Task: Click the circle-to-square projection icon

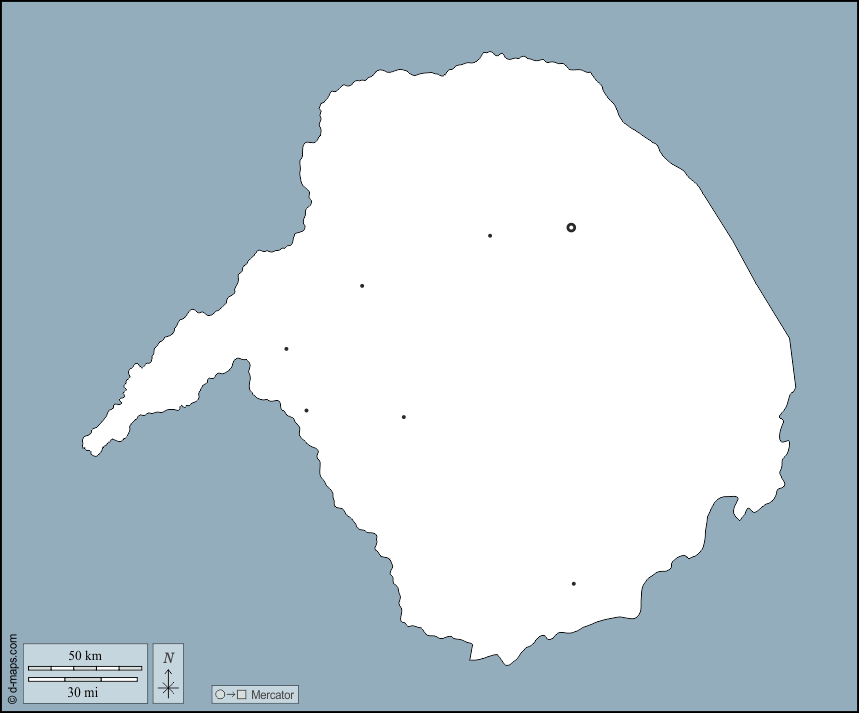Action: pyautogui.click(x=230, y=694)
